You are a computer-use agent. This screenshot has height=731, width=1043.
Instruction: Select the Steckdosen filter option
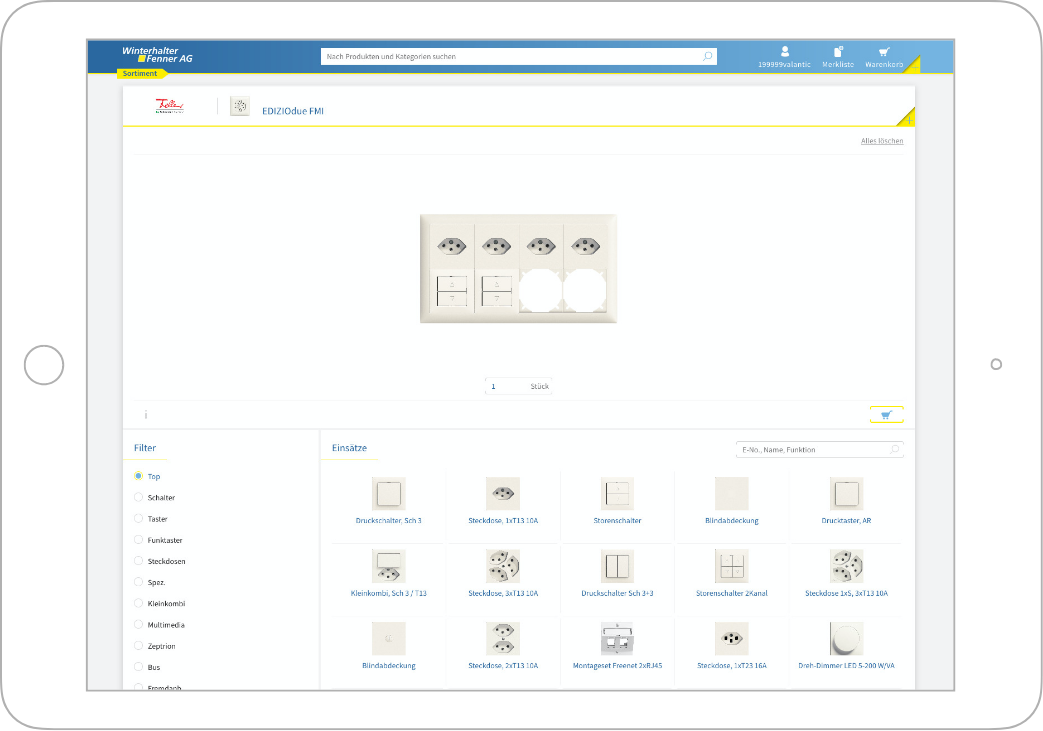[139, 561]
